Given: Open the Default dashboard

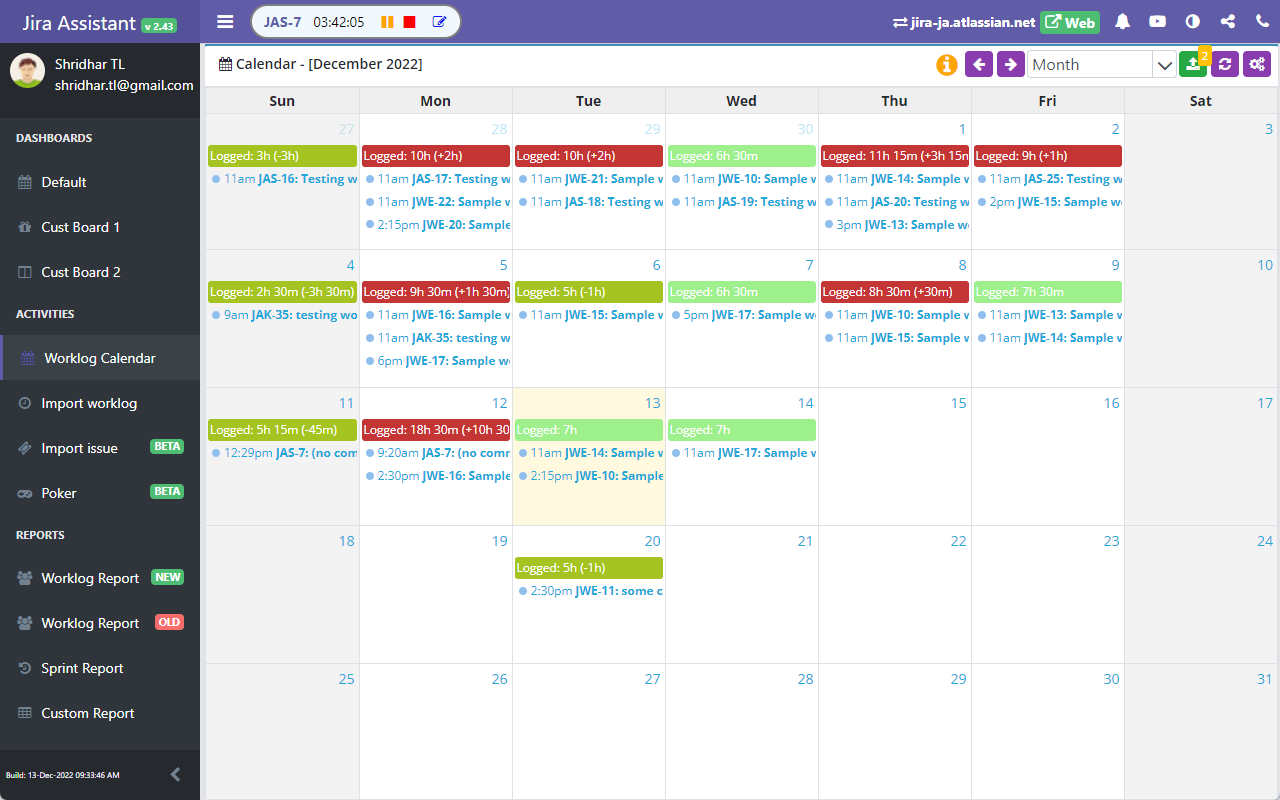Looking at the screenshot, I should coord(100,182).
